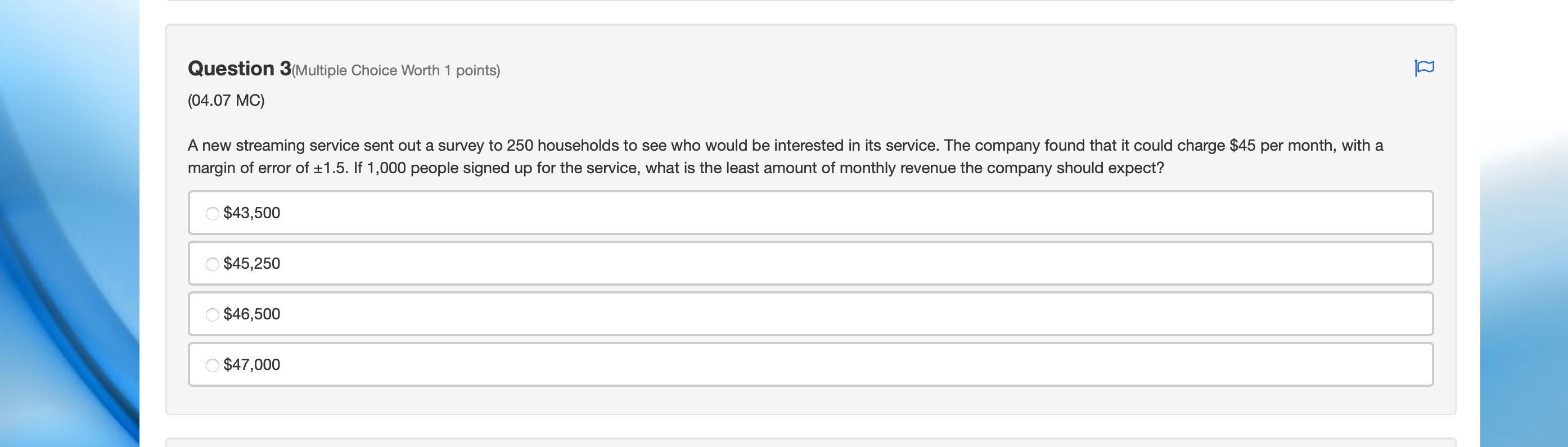This screenshot has width=1568, height=447.
Task: Click the (04.07 MC) lesson code
Action: [226, 100]
